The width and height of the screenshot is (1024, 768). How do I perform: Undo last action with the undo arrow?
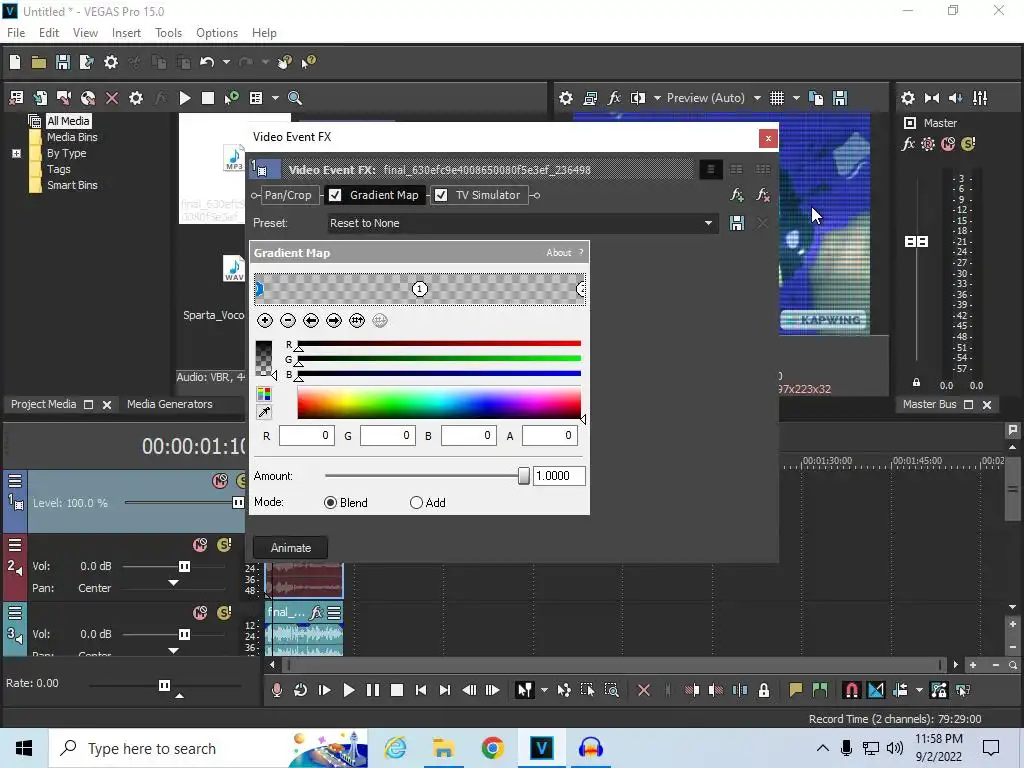[207, 62]
